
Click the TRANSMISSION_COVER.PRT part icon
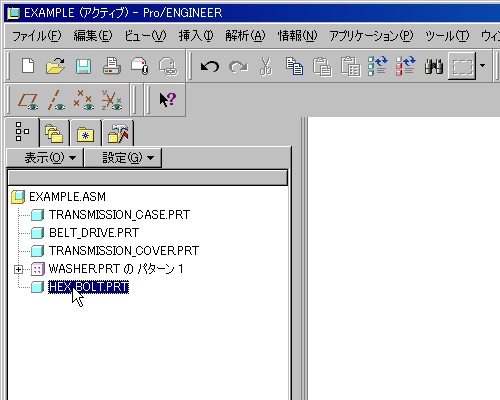(37, 251)
